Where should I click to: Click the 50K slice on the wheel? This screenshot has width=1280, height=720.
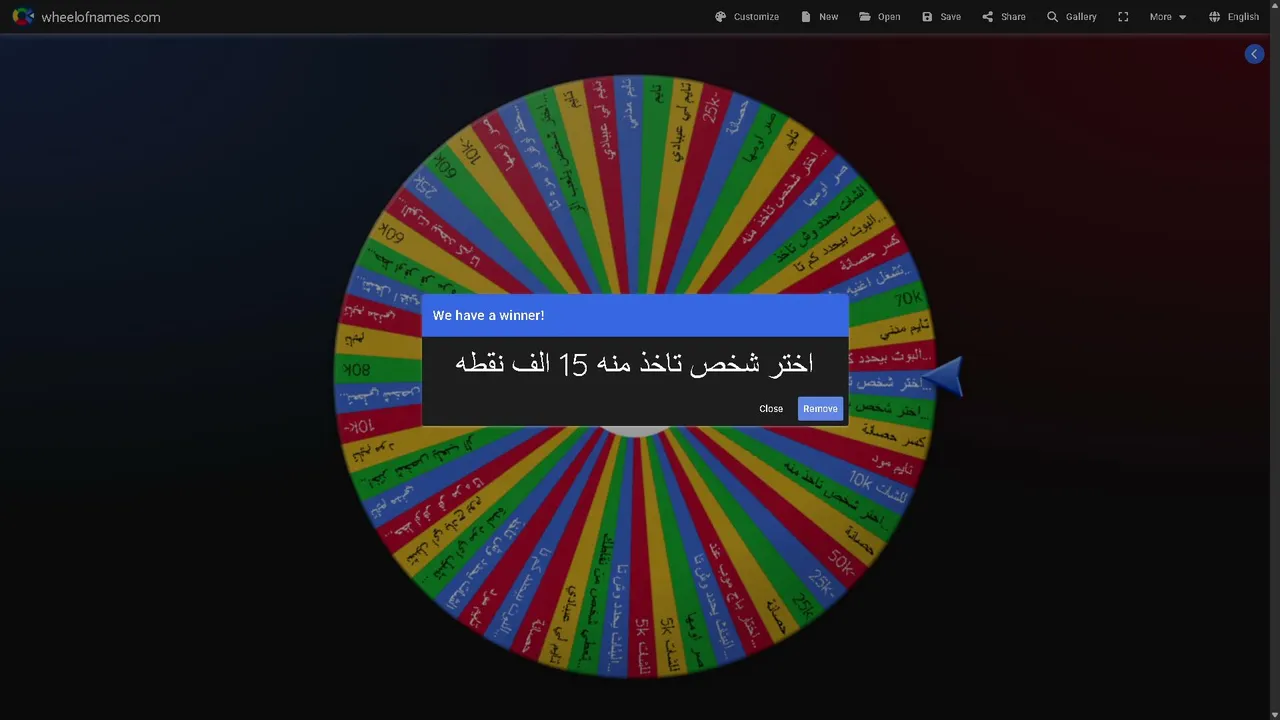coord(840,564)
